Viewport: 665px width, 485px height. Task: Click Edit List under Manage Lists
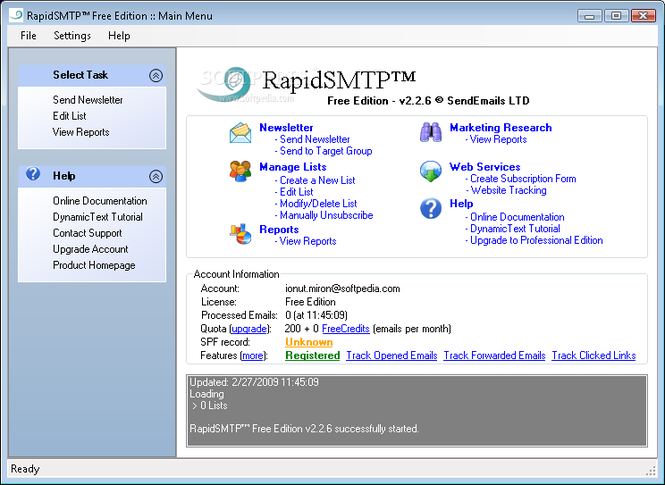[x=296, y=192]
